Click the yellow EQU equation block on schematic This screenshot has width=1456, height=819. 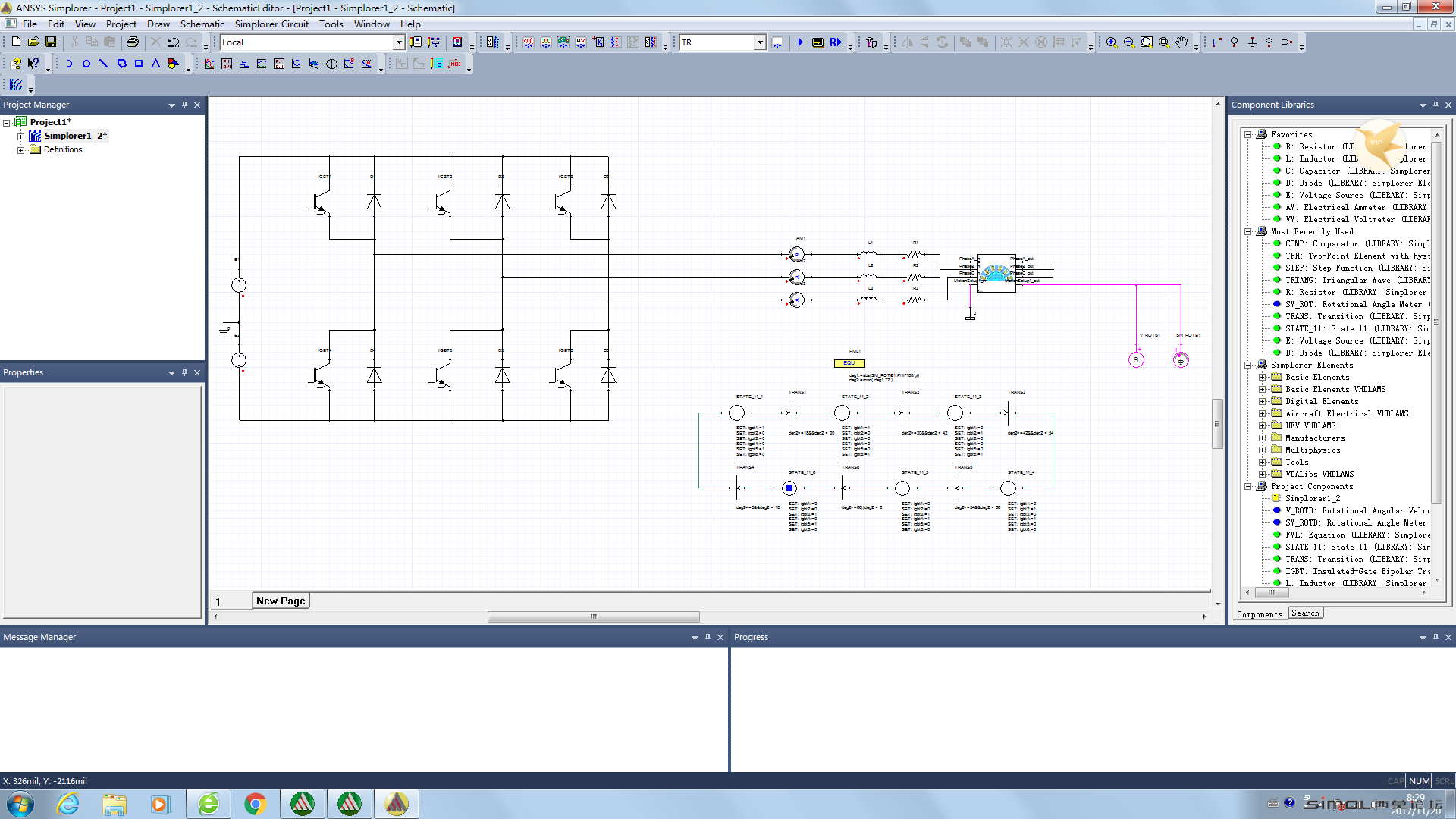849,363
